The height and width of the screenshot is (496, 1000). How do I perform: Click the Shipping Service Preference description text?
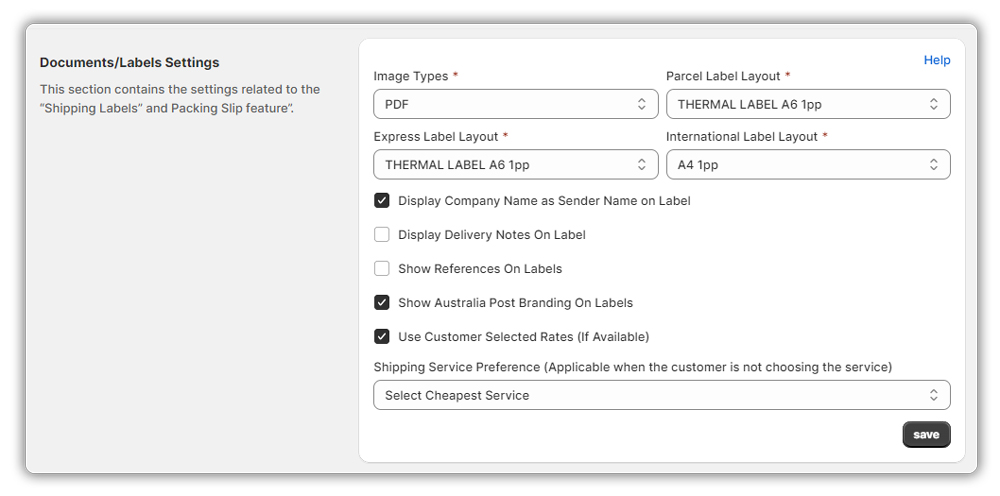tap(633, 367)
